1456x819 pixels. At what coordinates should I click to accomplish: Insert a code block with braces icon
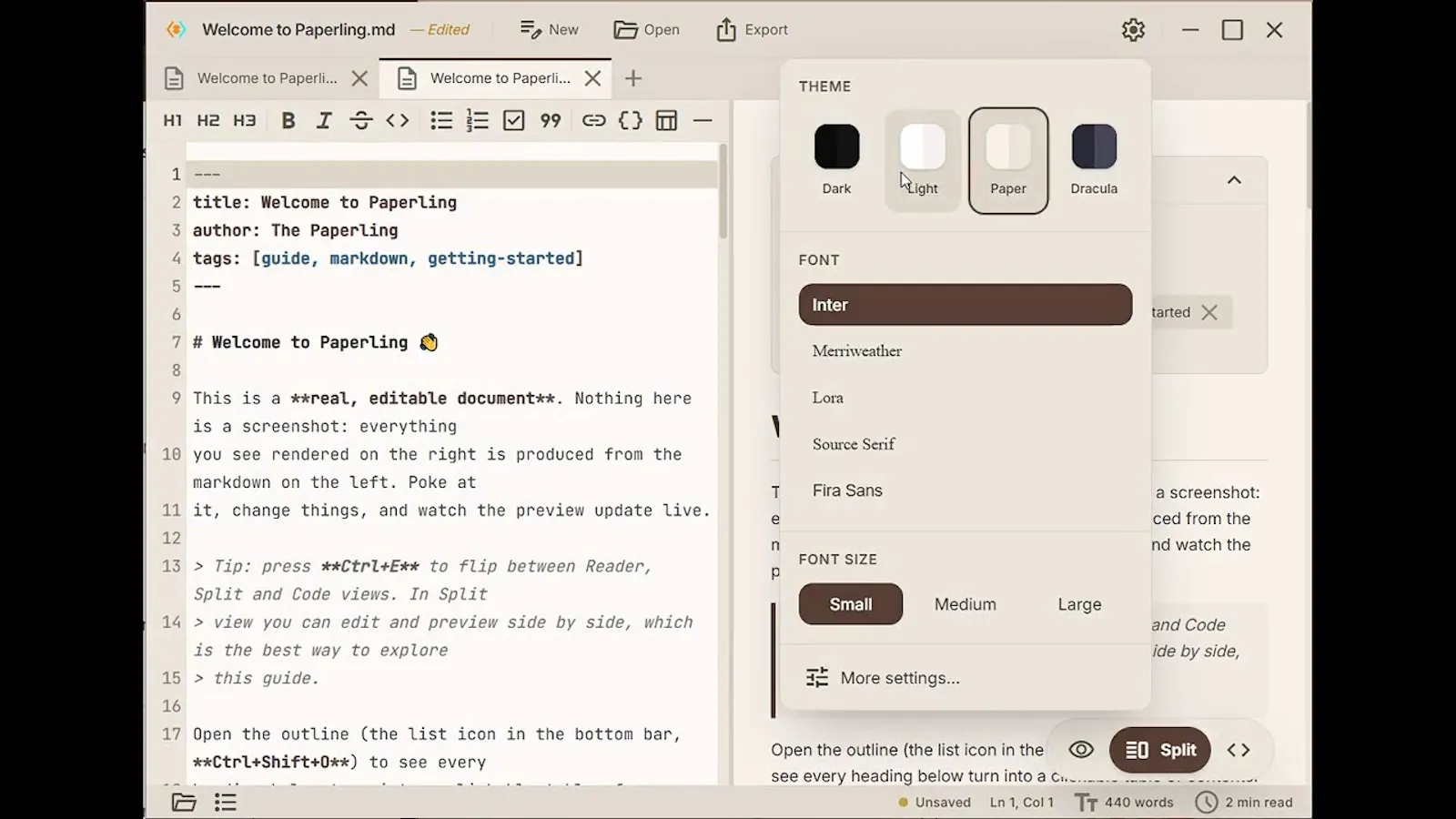tap(631, 120)
